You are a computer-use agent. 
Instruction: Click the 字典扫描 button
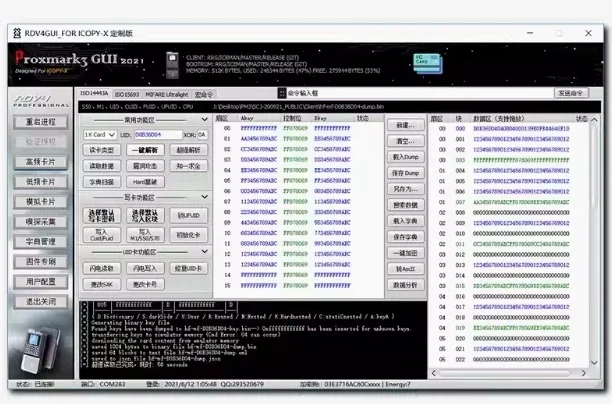click(x=101, y=182)
